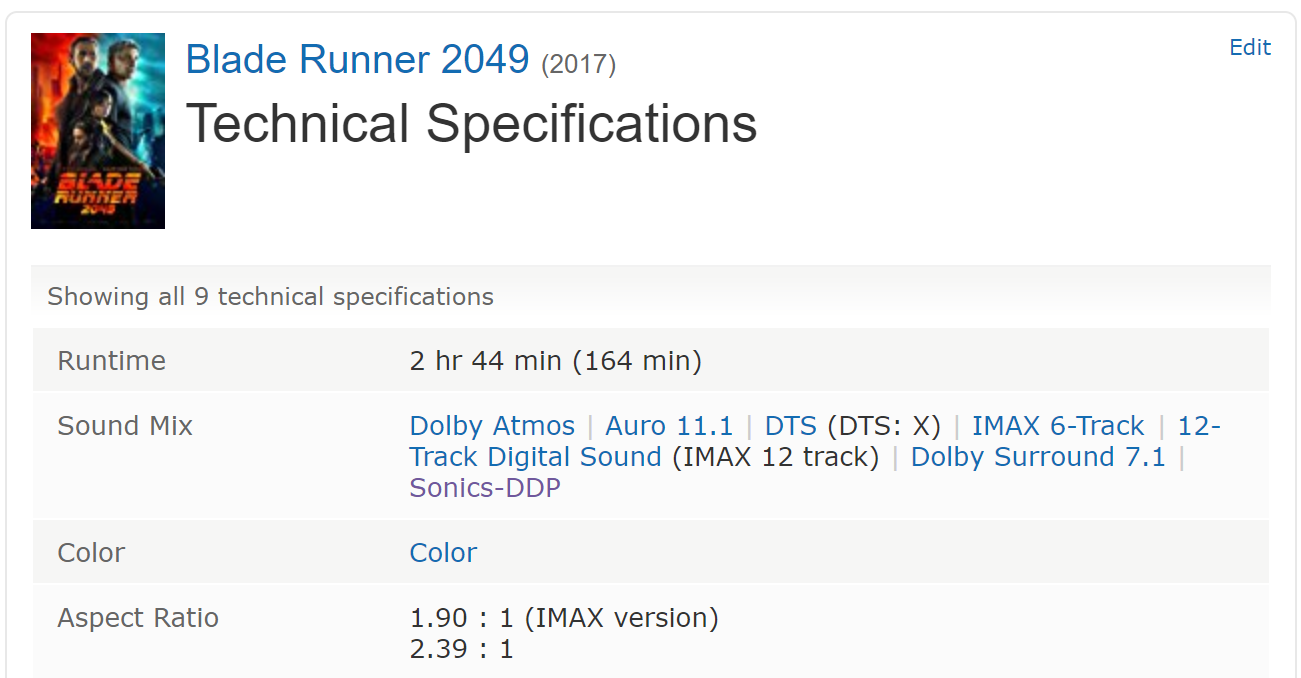Open the Sonics-DDP link
The width and height of the screenshot is (1301, 678).
485,488
